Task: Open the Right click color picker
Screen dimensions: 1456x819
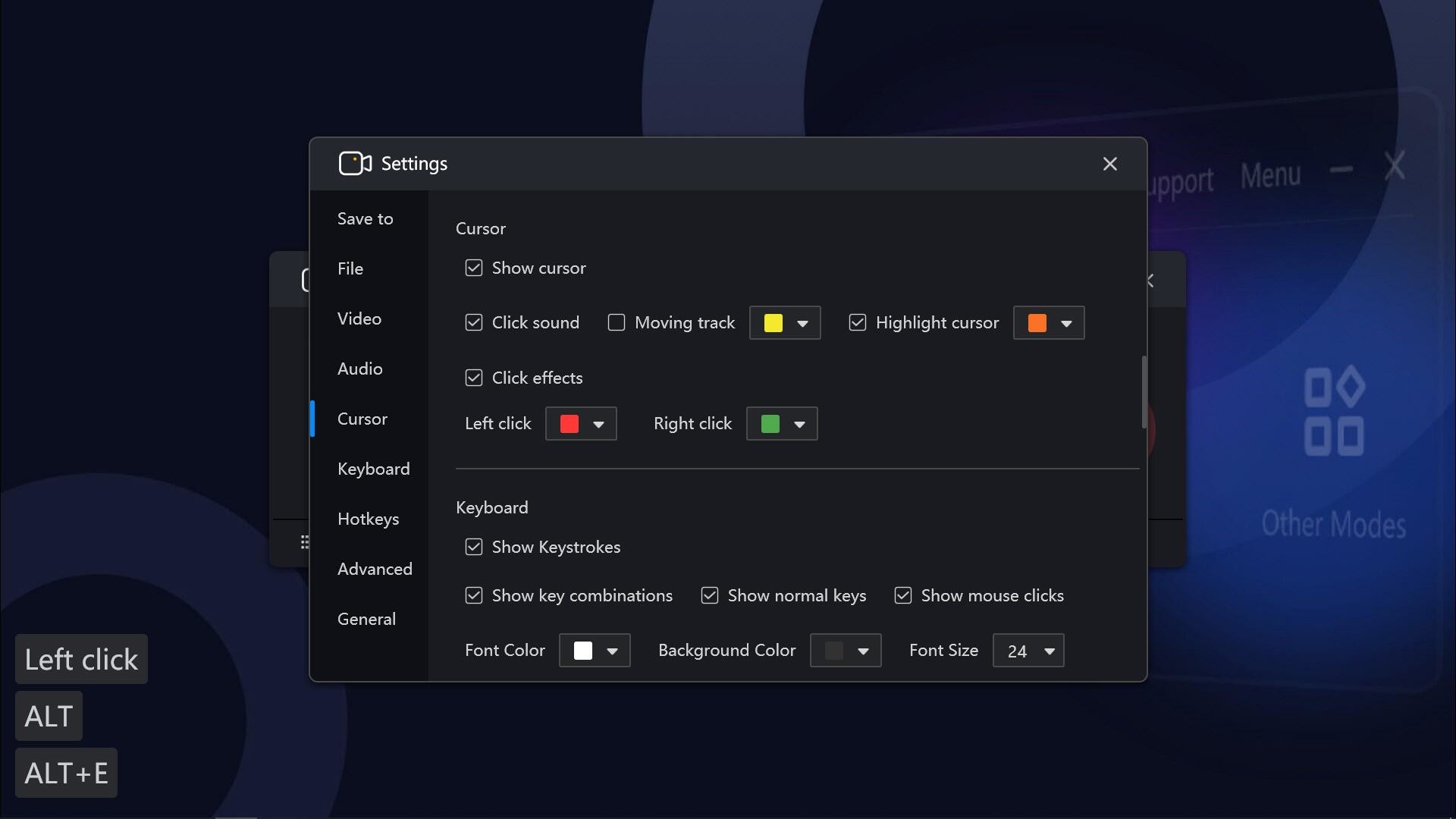Action: [781, 423]
